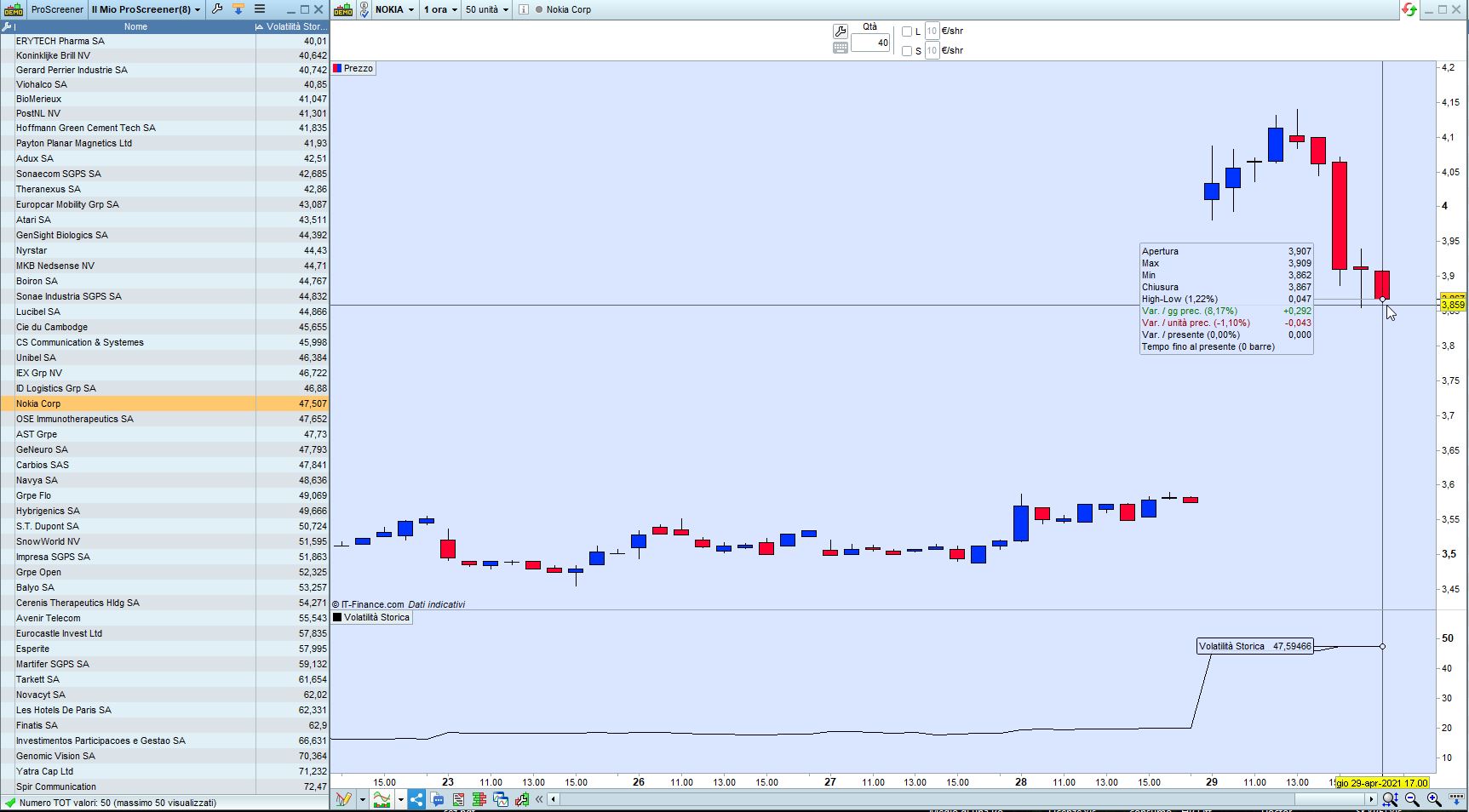Enable the L (long) checkbox
The width and height of the screenshot is (1469, 812).
pos(907,31)
